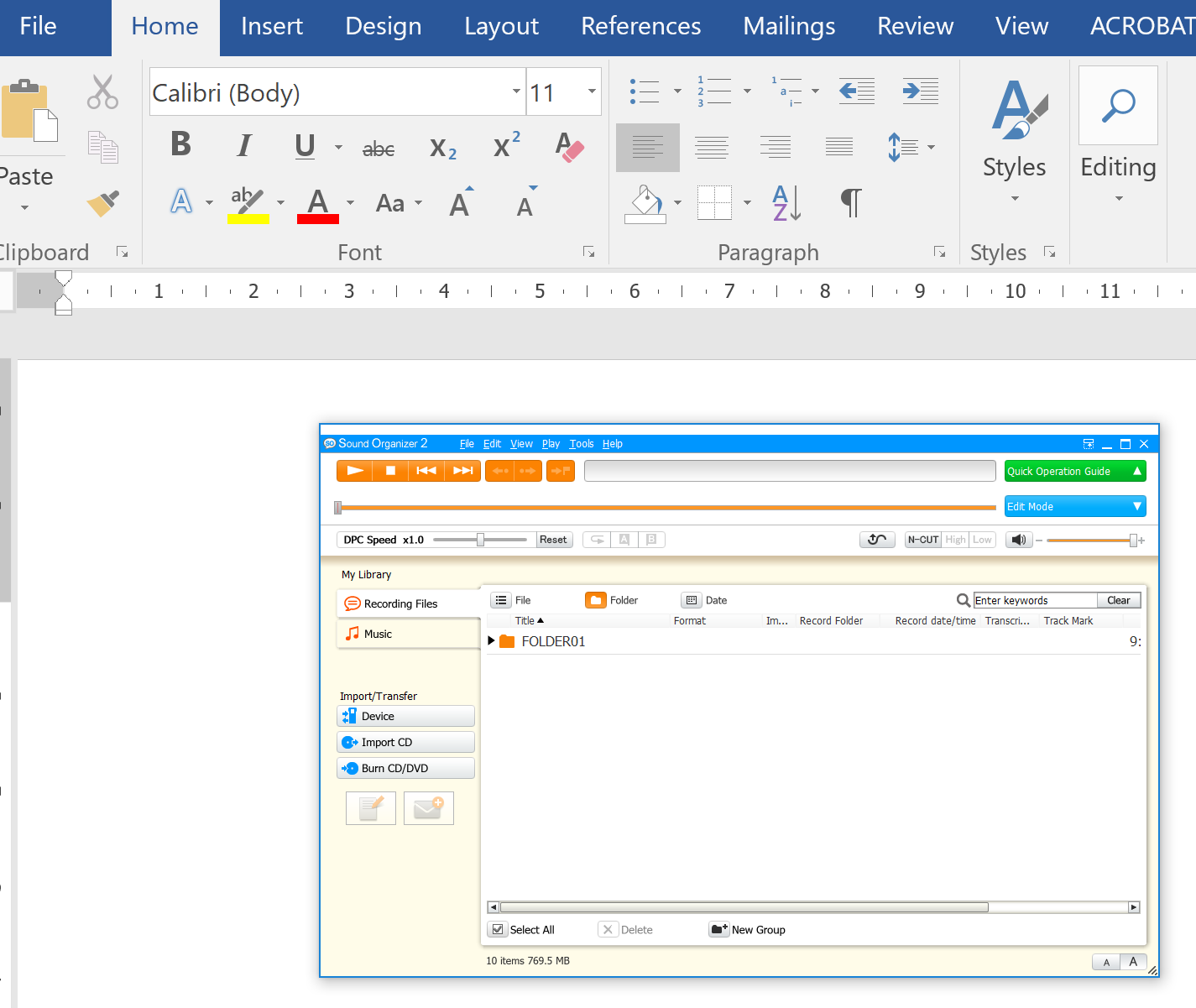Click the Bullets list icon
1196x1008 pixels.
(x=645, y=91)
